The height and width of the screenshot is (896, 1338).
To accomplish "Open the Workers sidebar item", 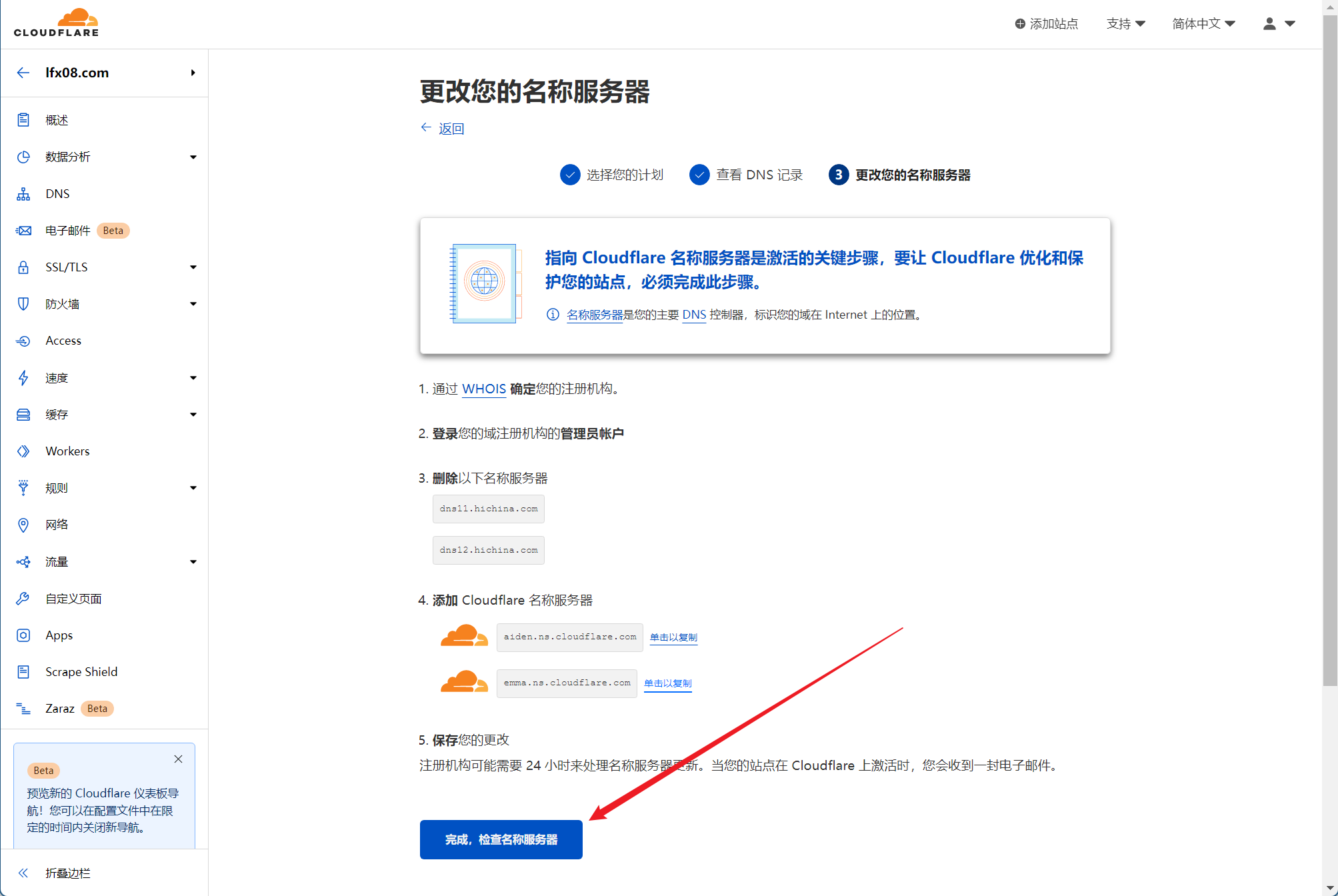I will click(105, 451).
